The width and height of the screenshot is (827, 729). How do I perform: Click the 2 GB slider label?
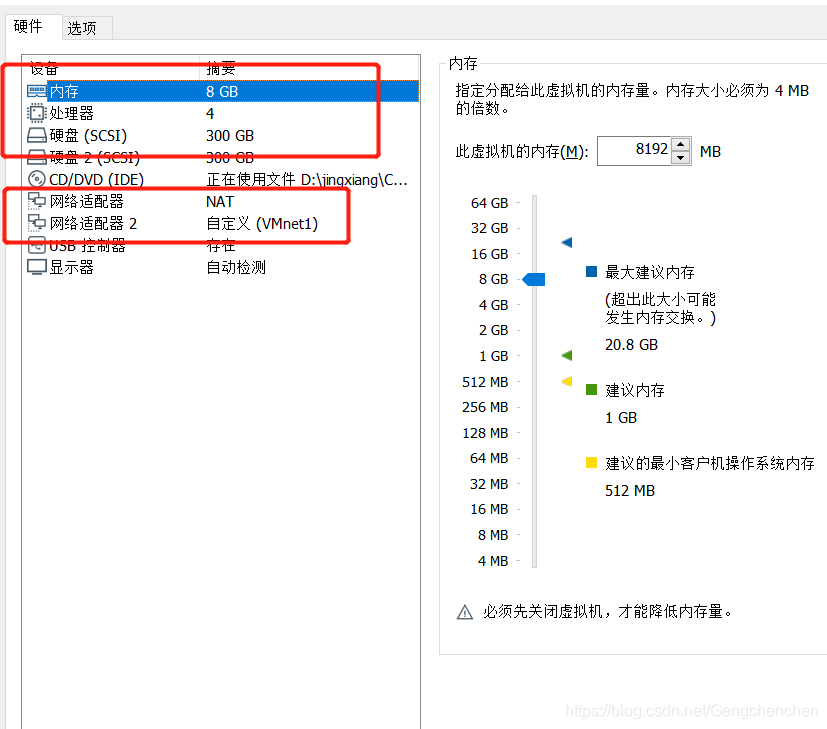pos(493,330)
